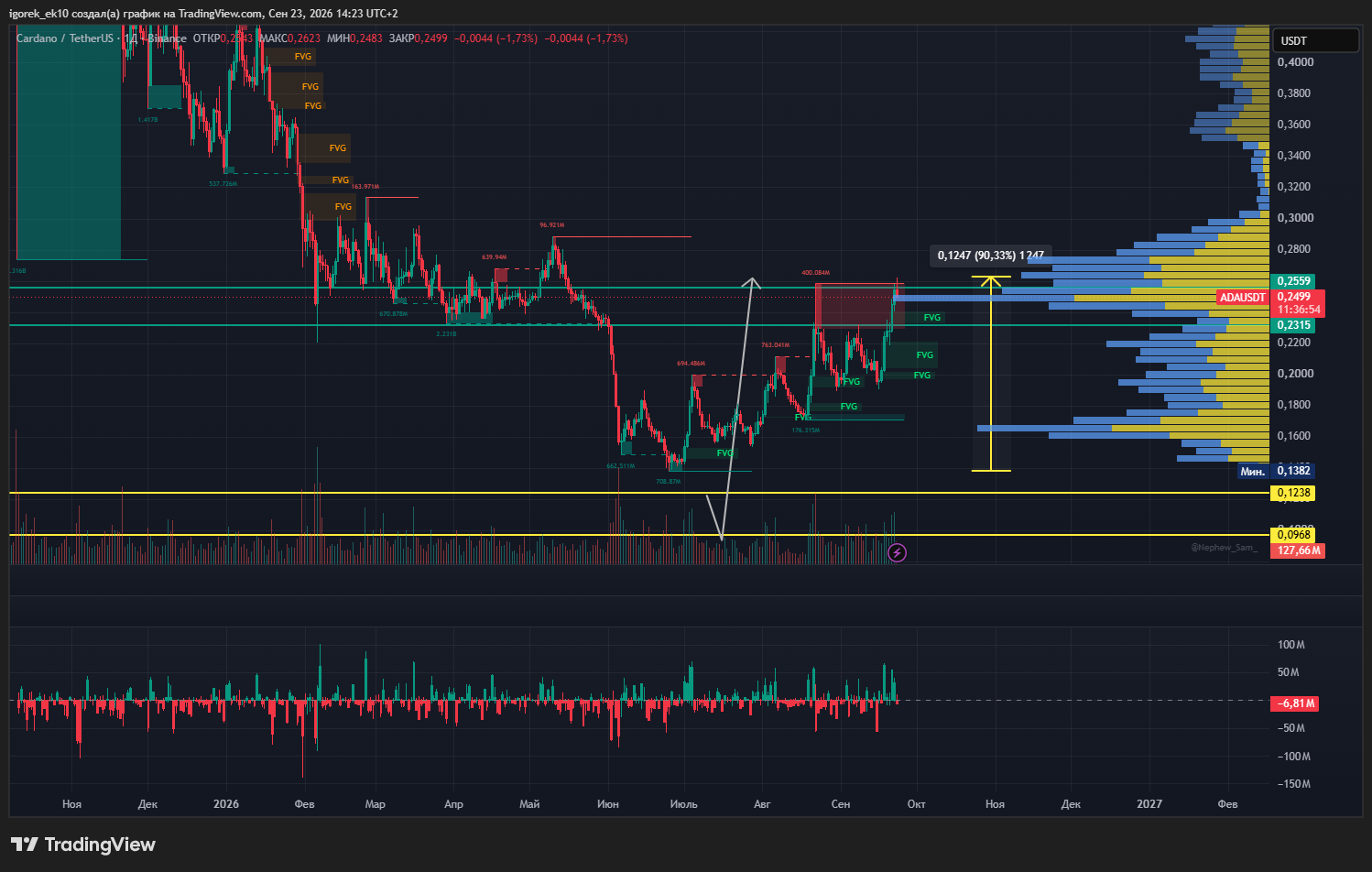Click the chart header caption by igorek_ek10
The width and height of the screenshot is (1372, 872).
pyautogui.click(x=203, y=14)
